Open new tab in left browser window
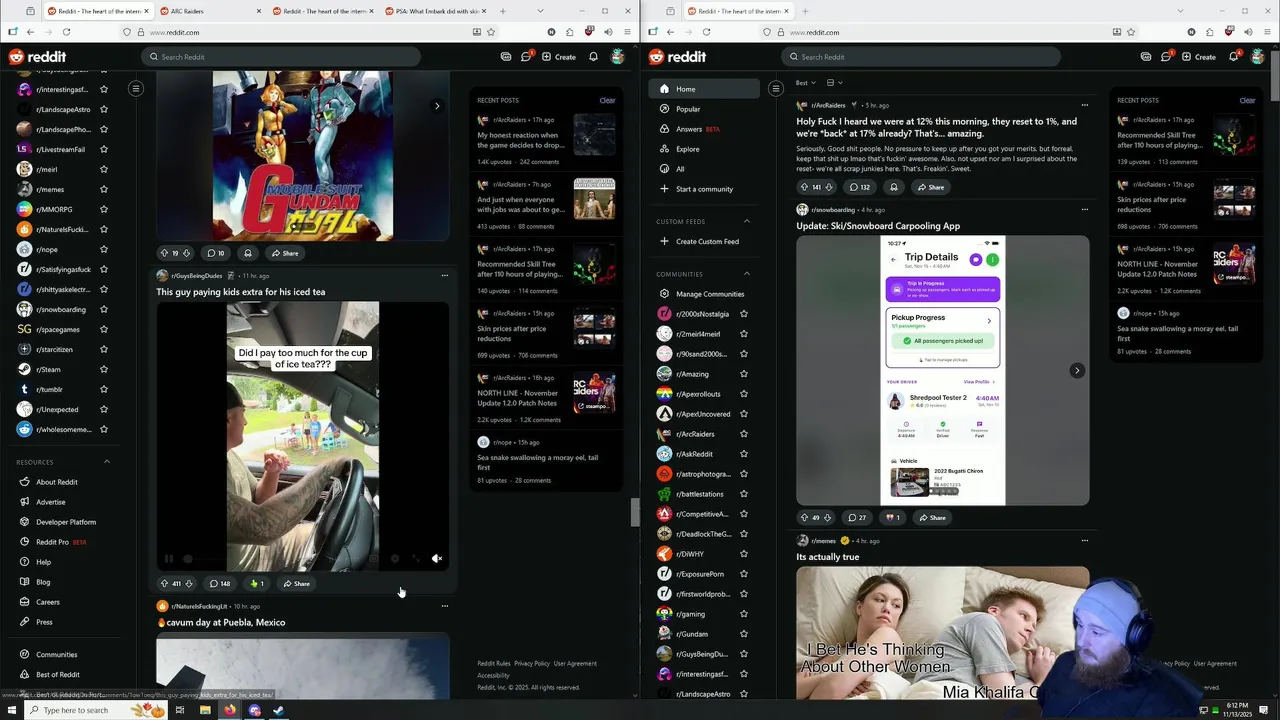 [x=502, y=11]
